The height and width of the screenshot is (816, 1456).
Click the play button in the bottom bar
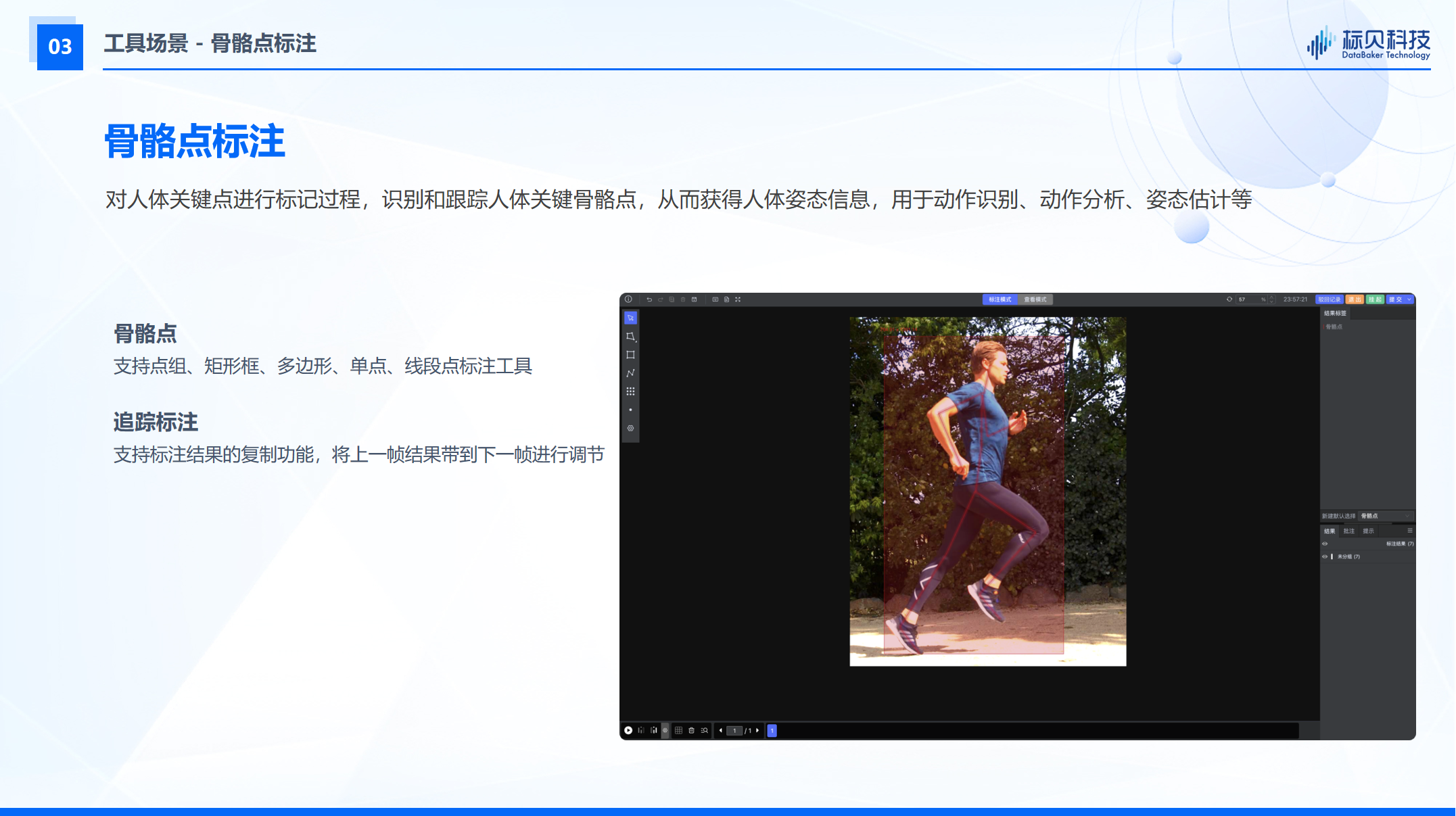coord(628,730)
